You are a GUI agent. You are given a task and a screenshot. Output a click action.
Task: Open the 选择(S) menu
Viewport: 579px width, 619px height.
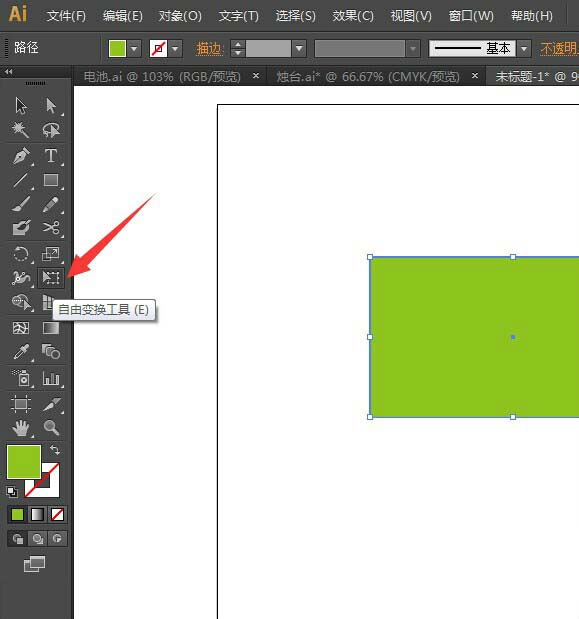coord(296,16)
